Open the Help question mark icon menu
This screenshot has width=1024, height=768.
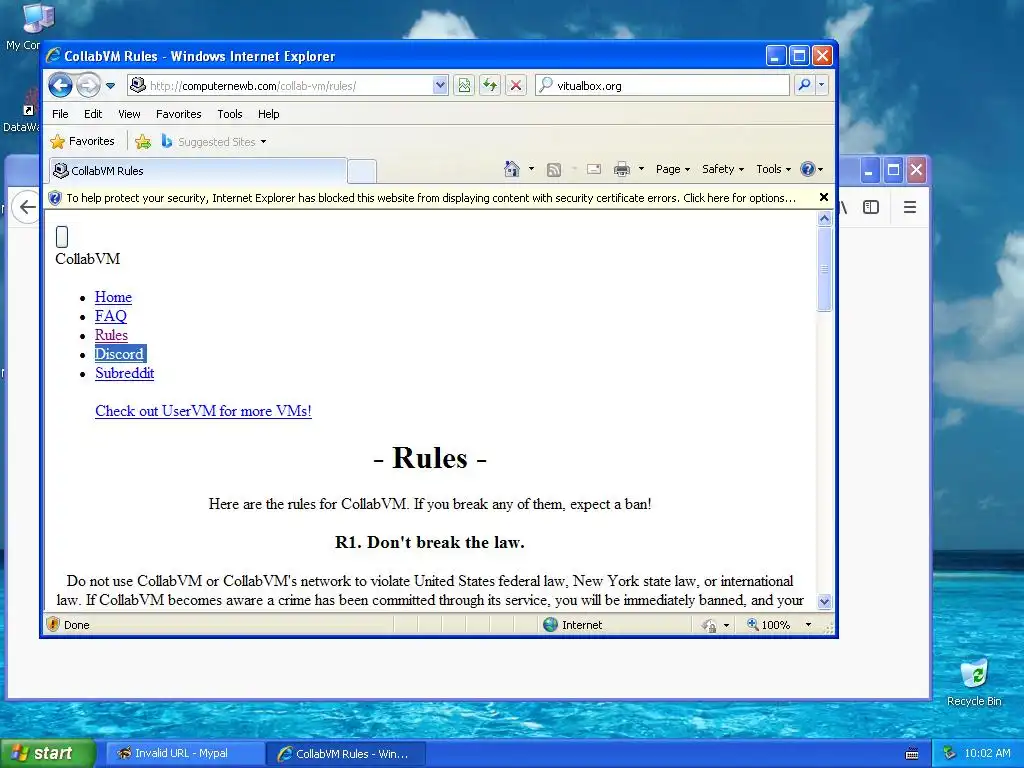pos(812,169)
